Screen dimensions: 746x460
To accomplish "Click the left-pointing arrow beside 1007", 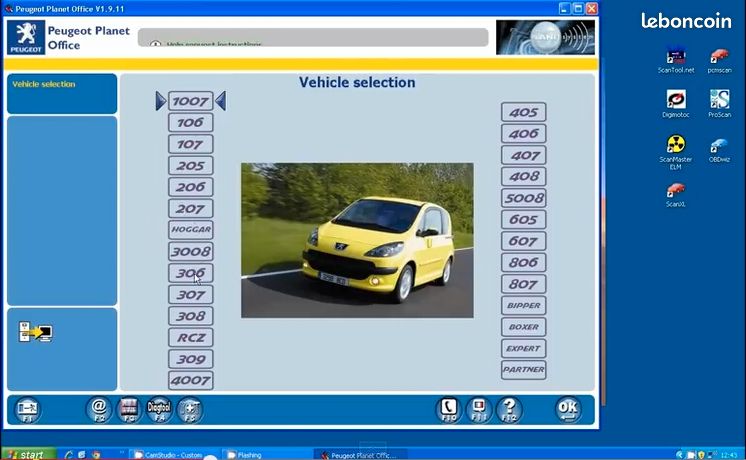I will point(221,101).
